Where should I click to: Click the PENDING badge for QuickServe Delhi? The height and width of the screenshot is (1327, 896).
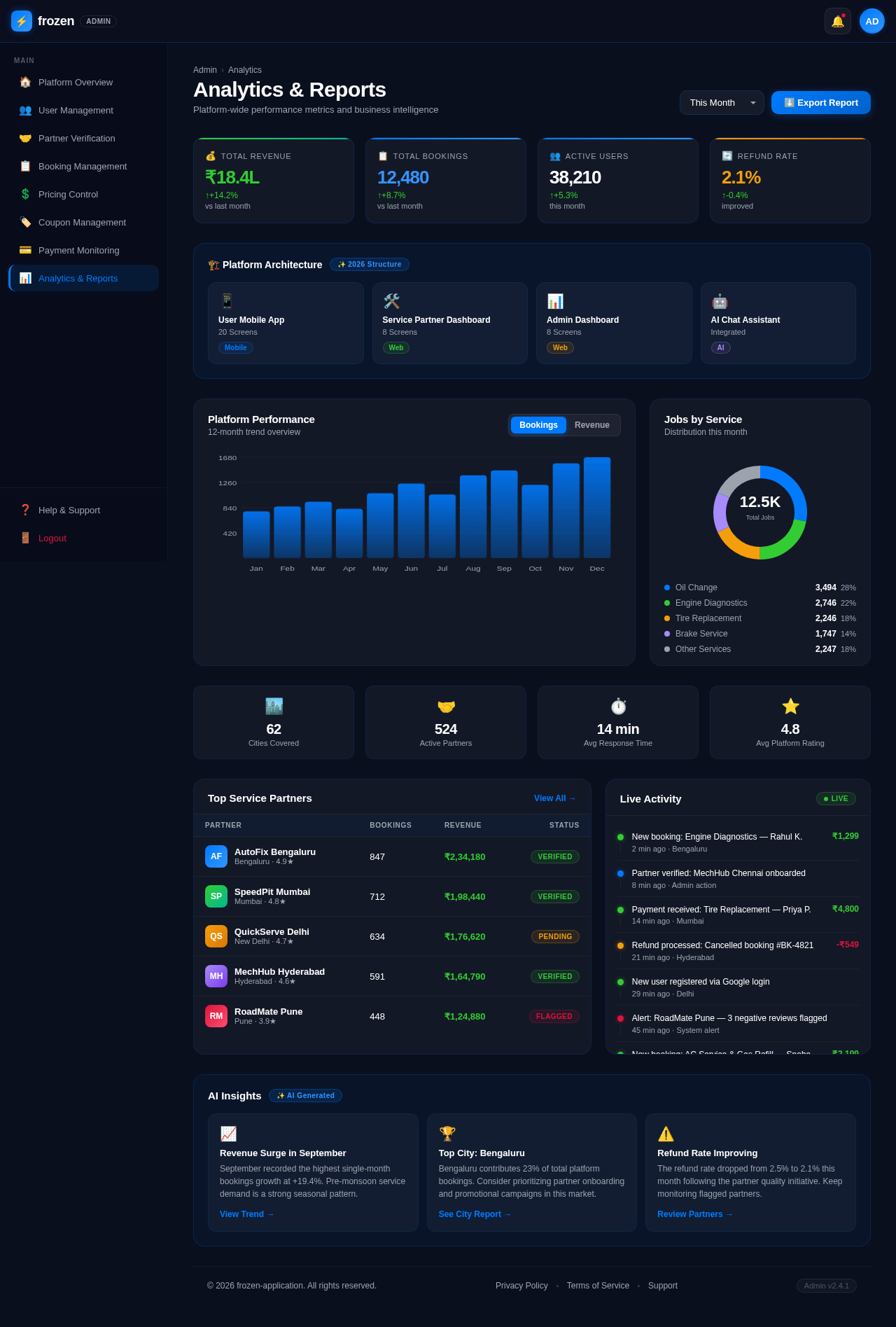coord(555,936)
